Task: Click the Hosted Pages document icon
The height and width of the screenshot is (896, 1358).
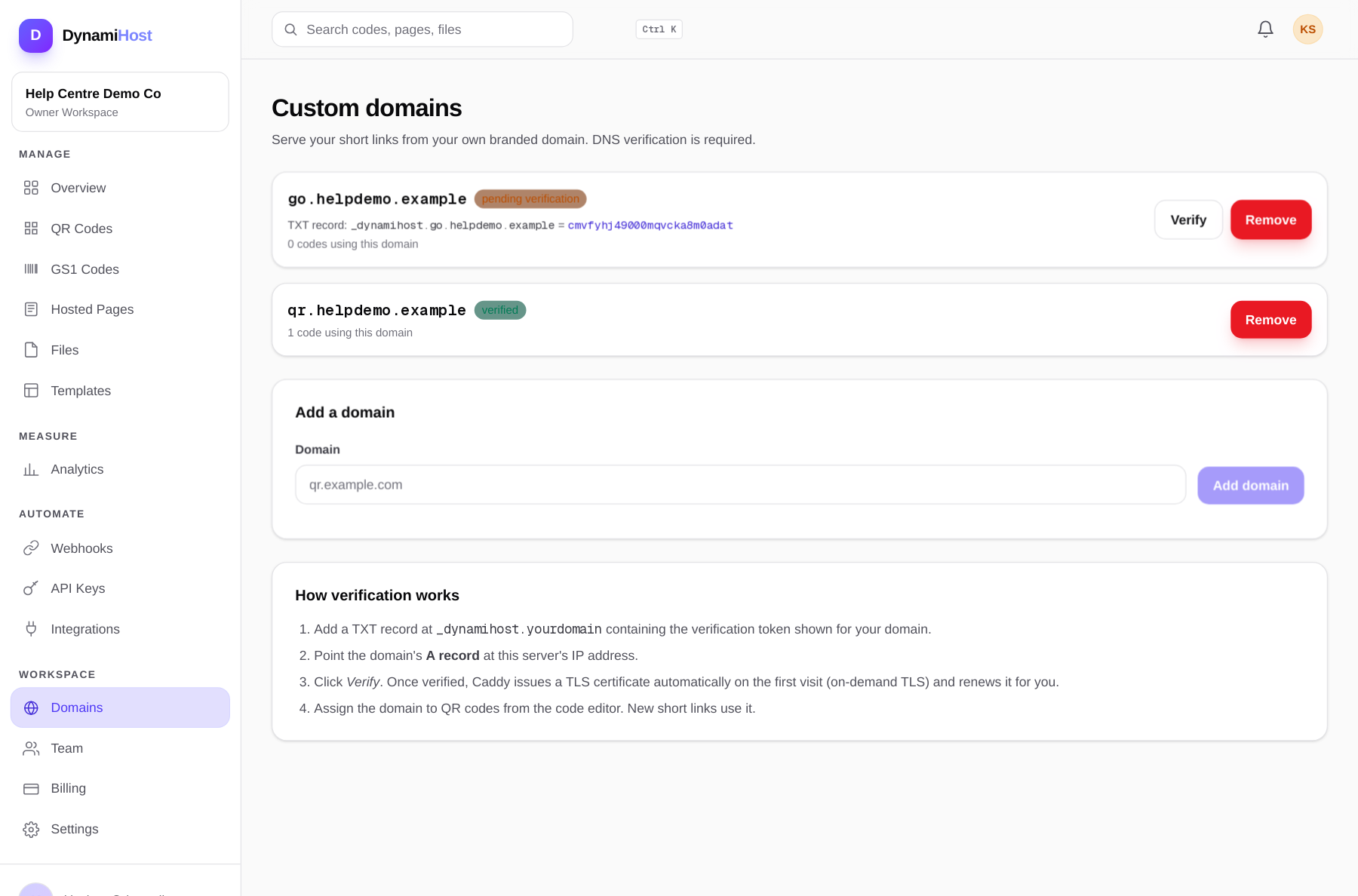Action: point(31,309)
